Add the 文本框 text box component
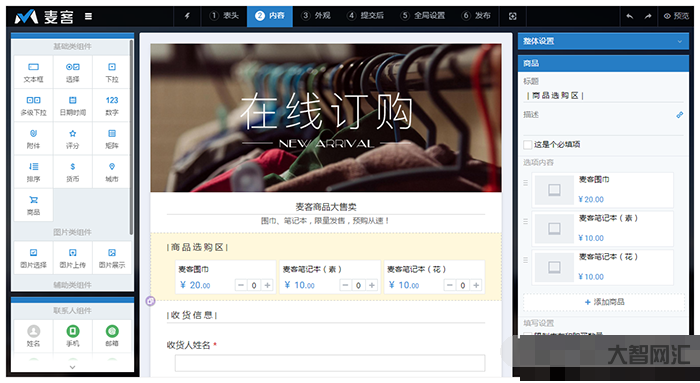Screen dimensions: 700x383 [33, 72]
